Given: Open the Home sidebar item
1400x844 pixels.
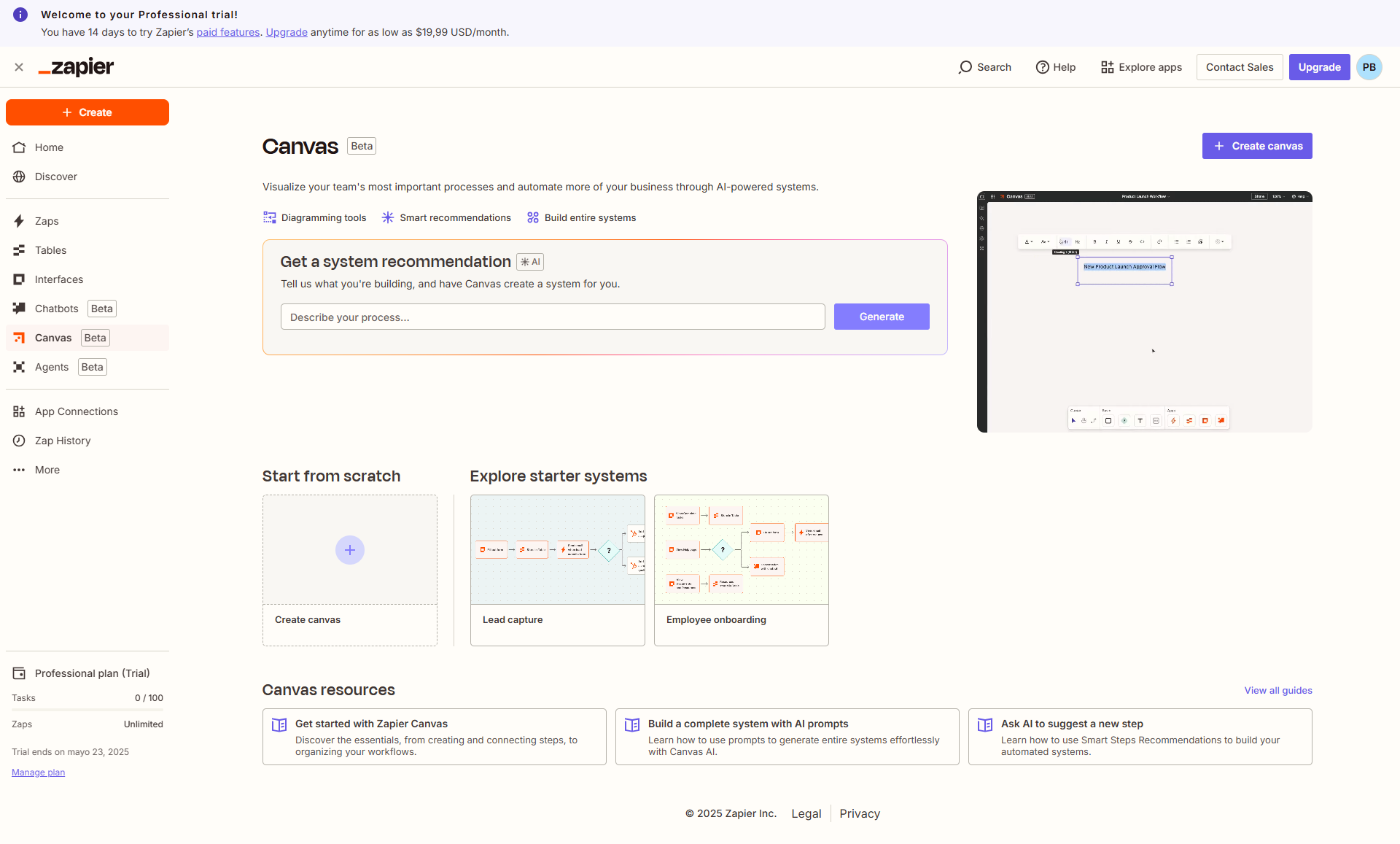Looking at the screenshot, I should 87,147.
